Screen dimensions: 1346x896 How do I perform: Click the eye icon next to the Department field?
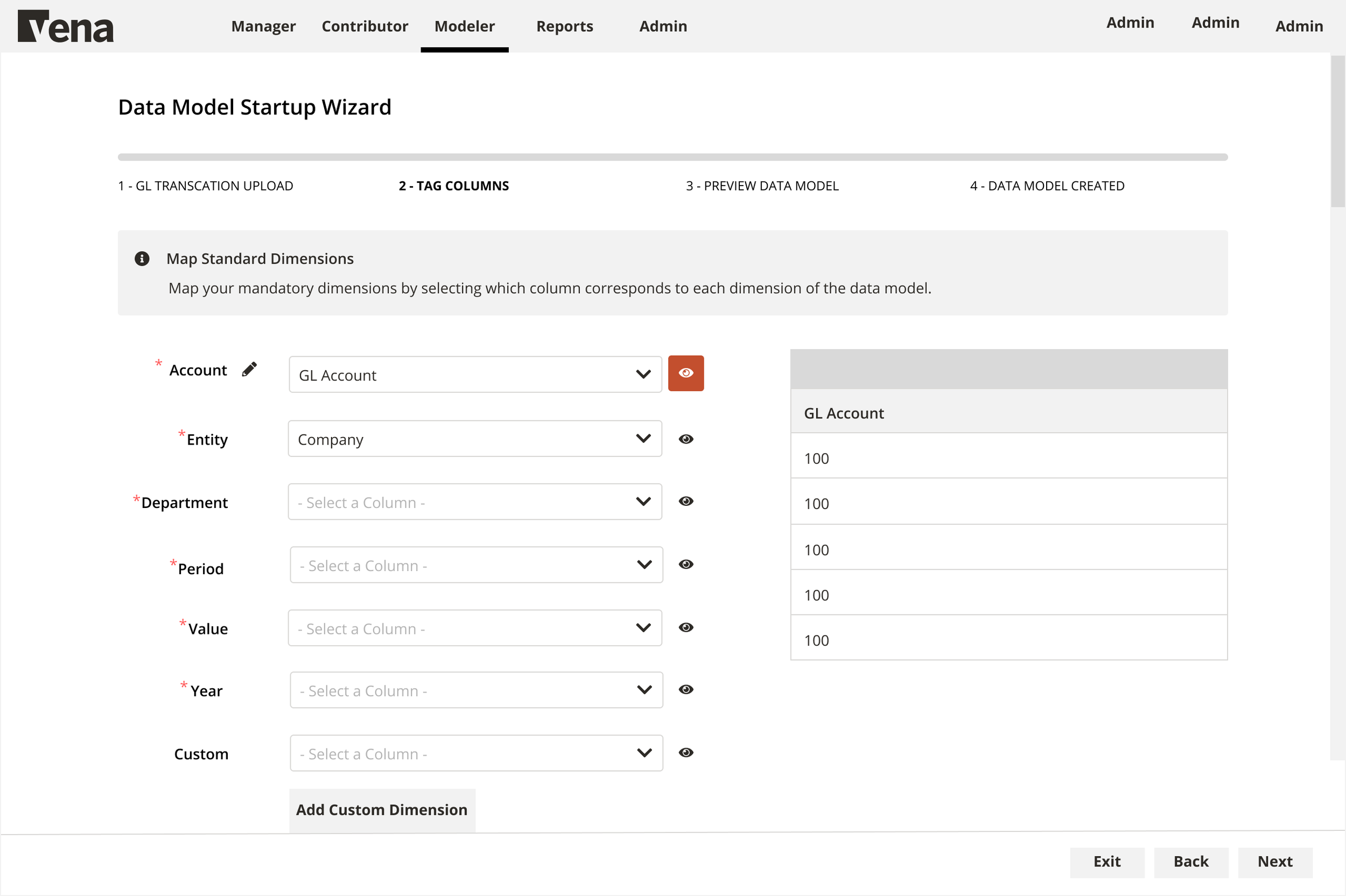686,501
